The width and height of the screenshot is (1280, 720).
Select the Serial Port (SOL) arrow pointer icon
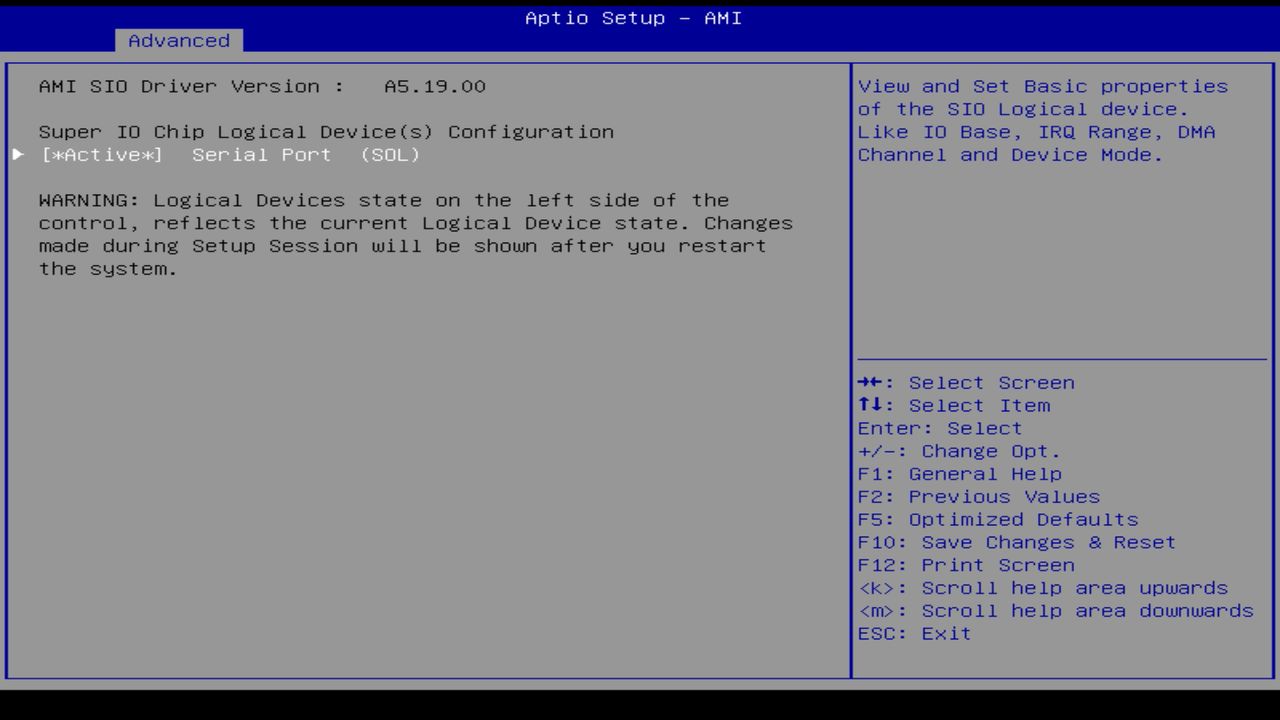(x=18, y=154)
